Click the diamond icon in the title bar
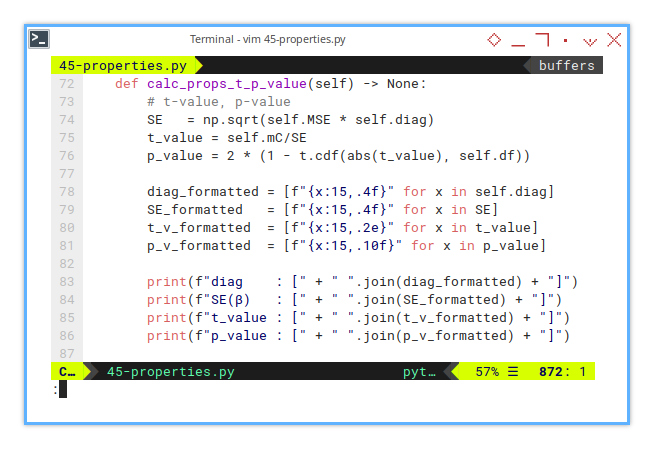 tap(494, 40)
